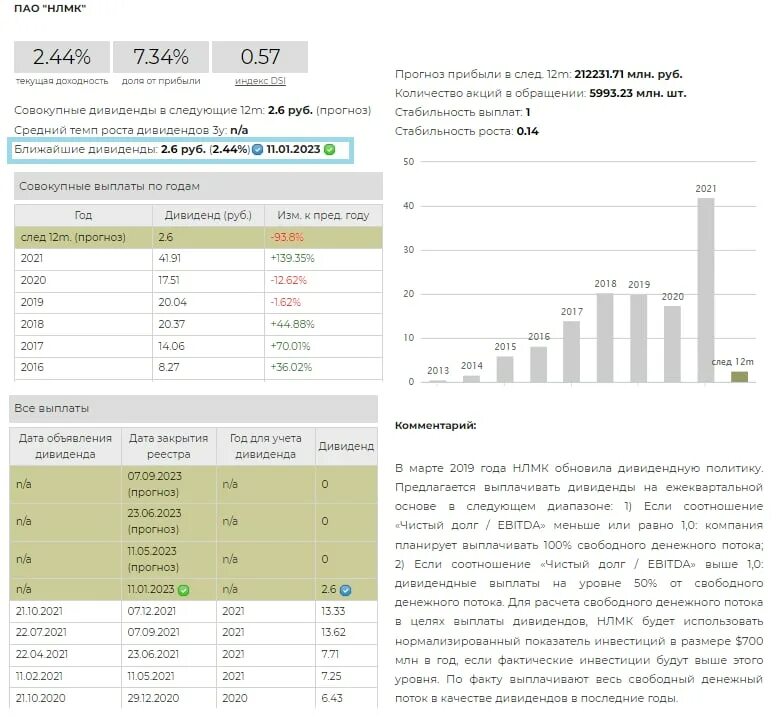Click the 11.02.2021 announcement date

(x=39, y=676)
